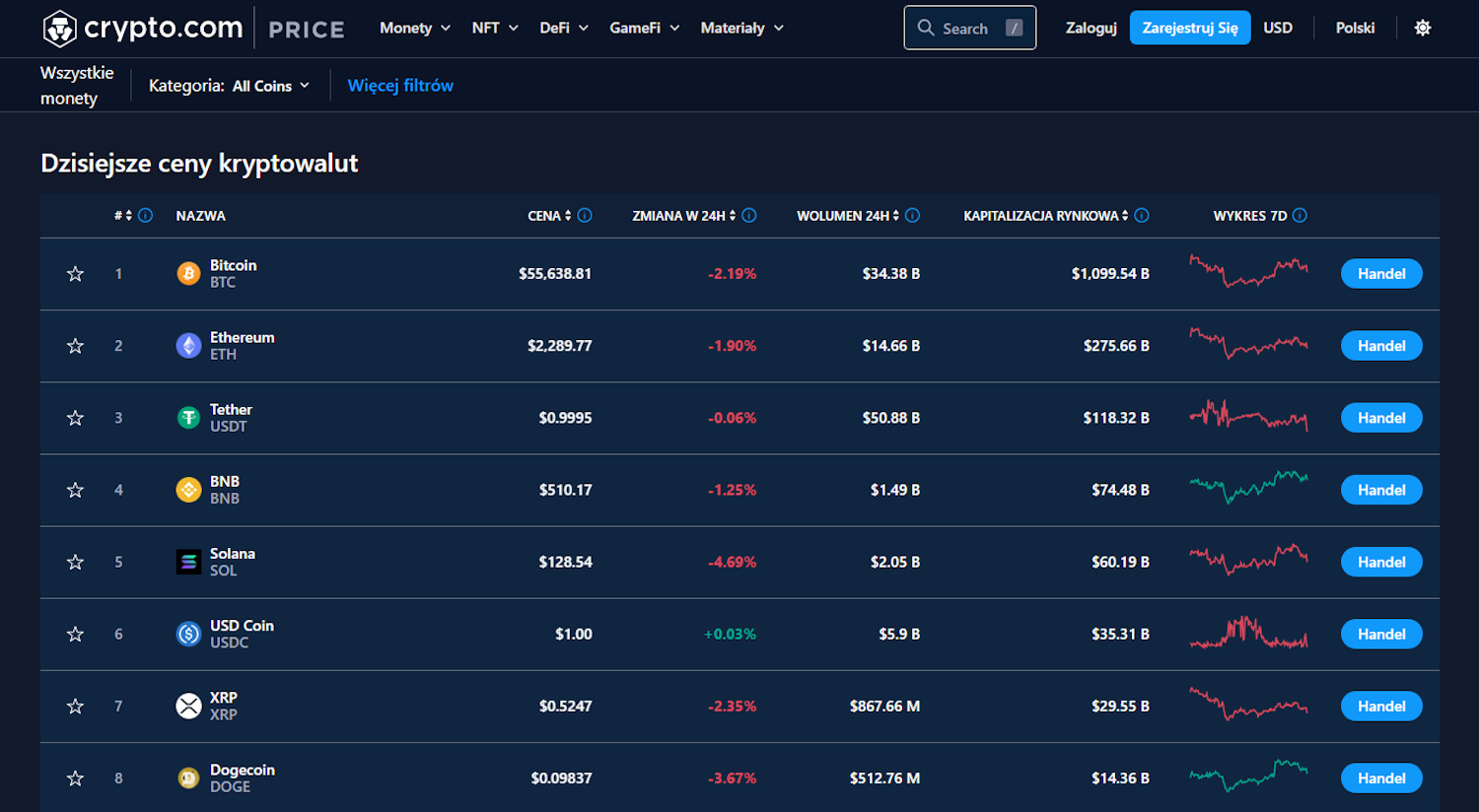Open the Polski language selector
The width and height of the screenshot is (1479, 812).
coord(1355,28)
